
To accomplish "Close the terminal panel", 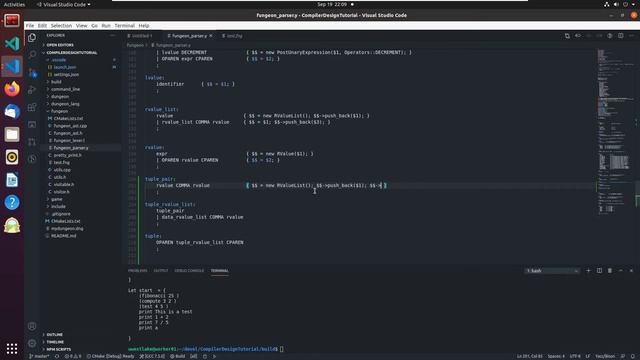I will point(631,271).
